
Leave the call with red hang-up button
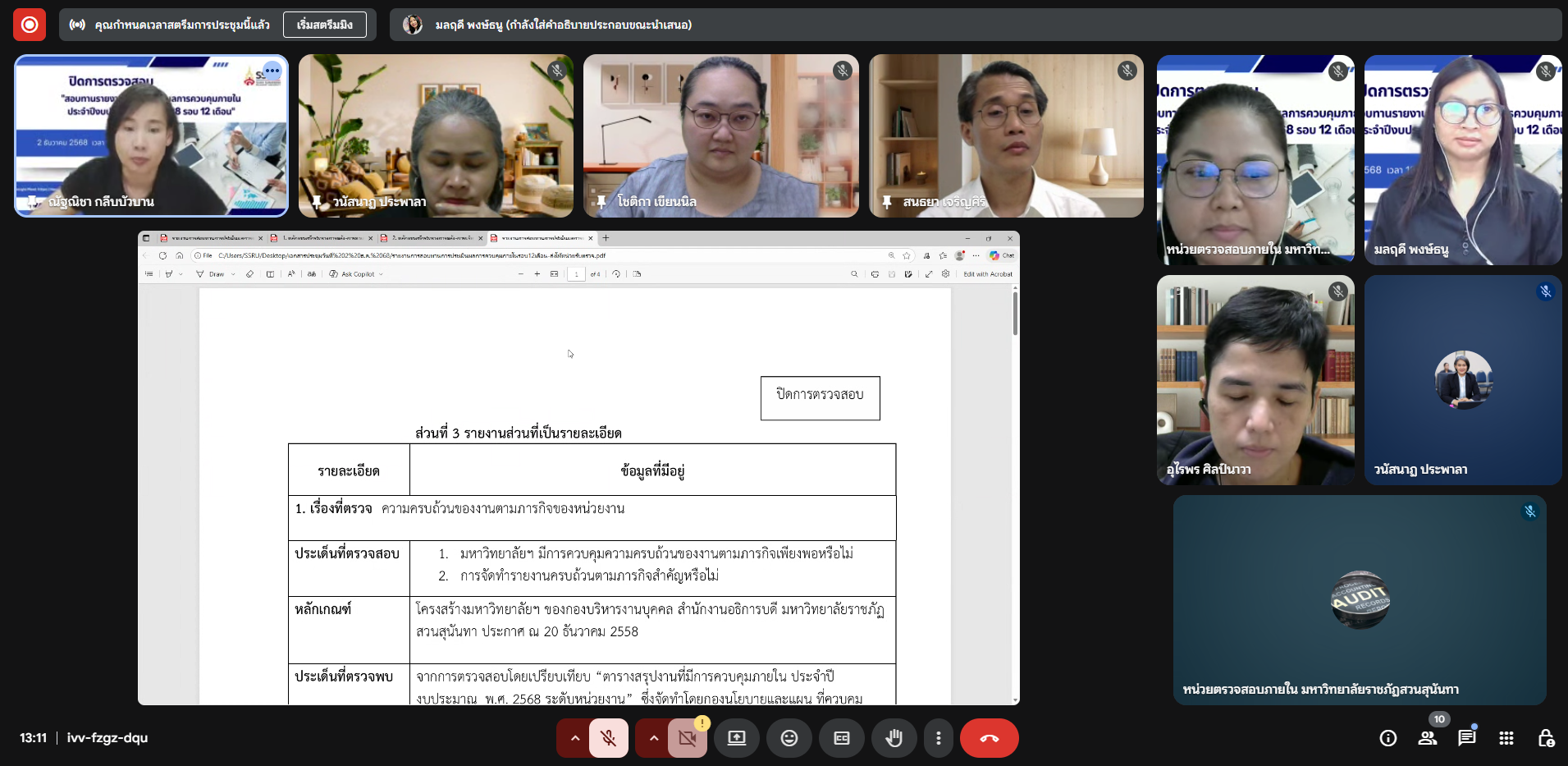point(989,738)
